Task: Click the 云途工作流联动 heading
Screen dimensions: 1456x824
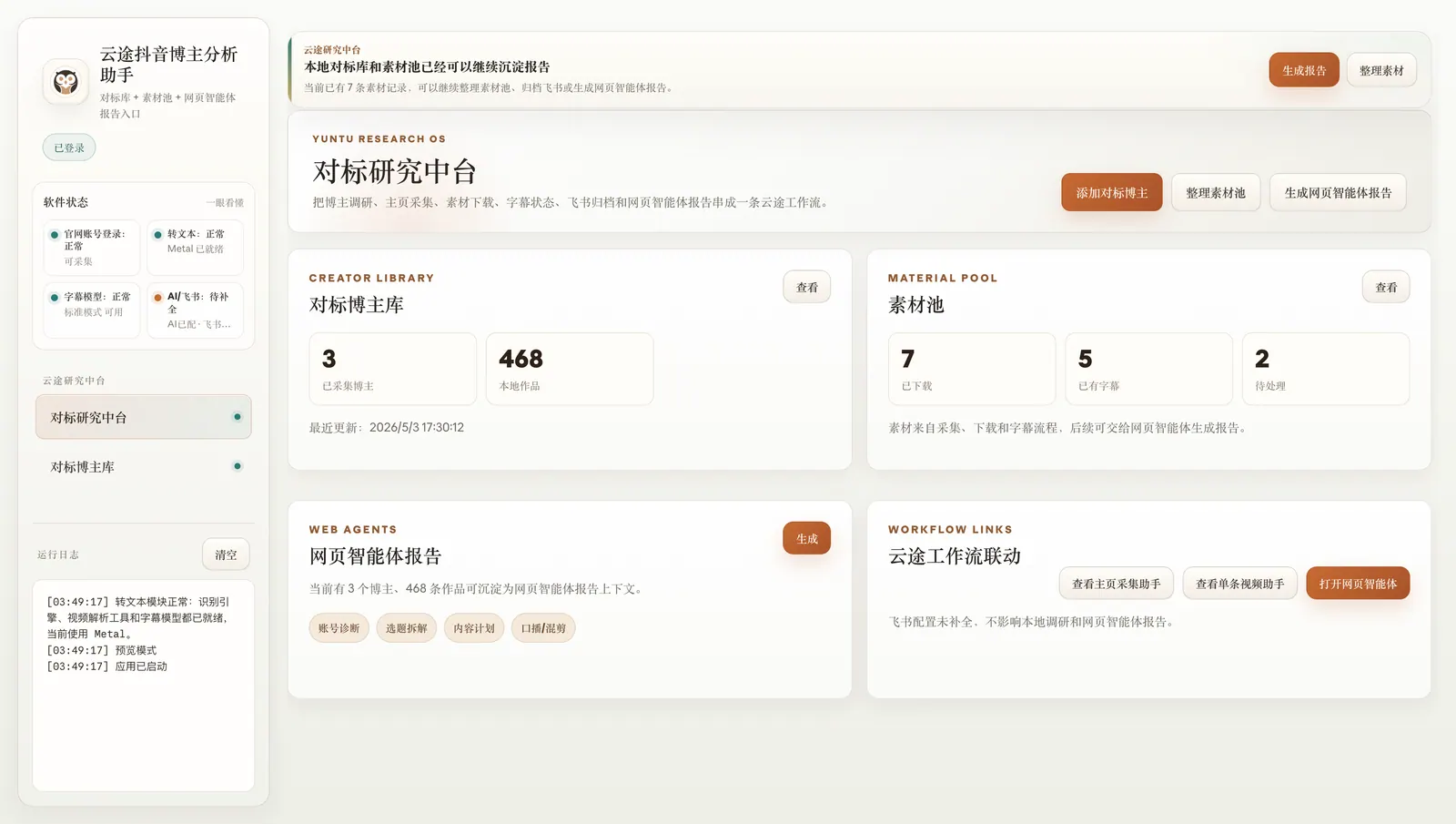Action: (x=955, y=556)
